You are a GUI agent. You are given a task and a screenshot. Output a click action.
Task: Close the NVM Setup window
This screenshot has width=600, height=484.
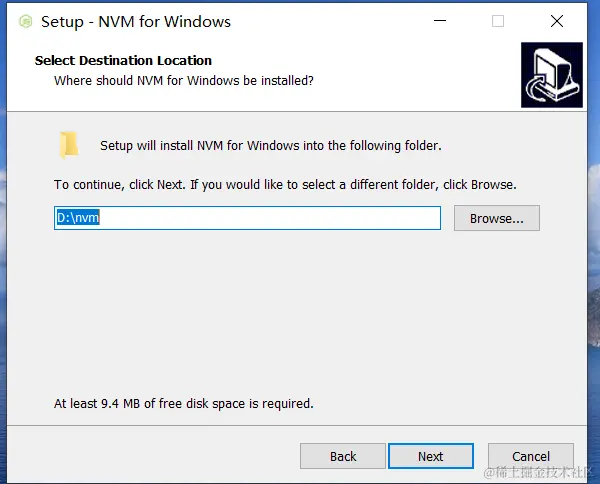coord(556,21)
